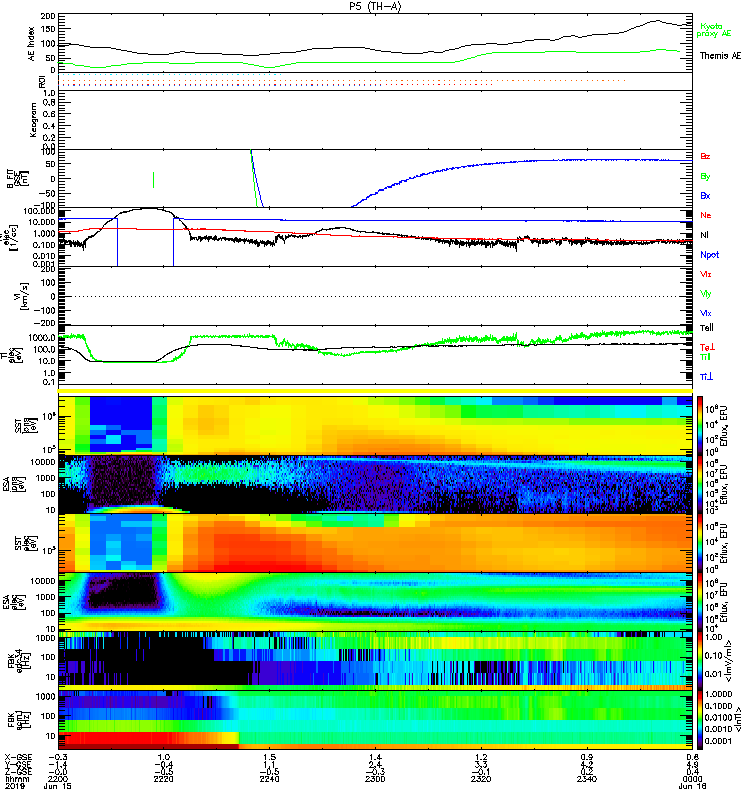Click the 2340 time tick label
Screen dimensions: 750x800
[x=587, y=779]
